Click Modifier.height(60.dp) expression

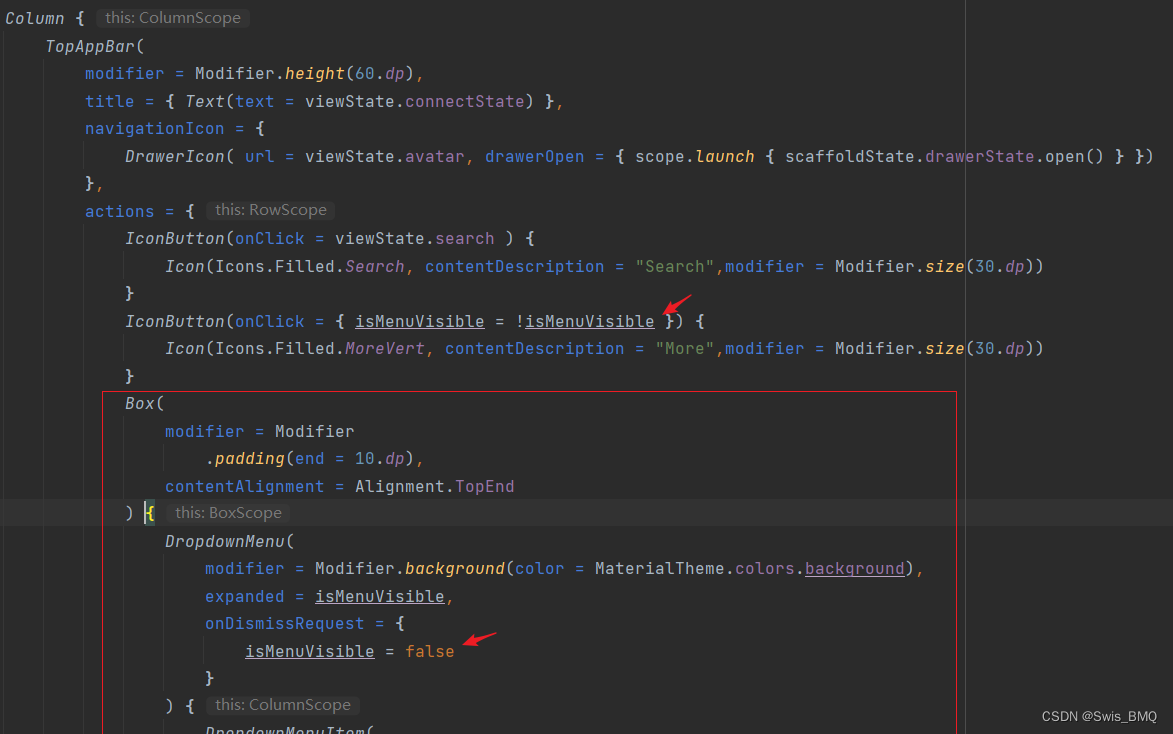coord(306,73)
